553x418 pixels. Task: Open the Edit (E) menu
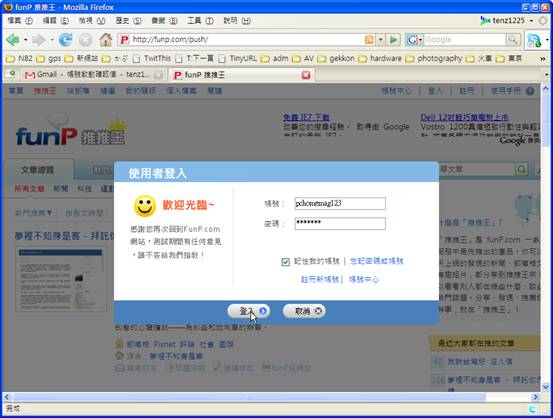[x=56, y=21]
